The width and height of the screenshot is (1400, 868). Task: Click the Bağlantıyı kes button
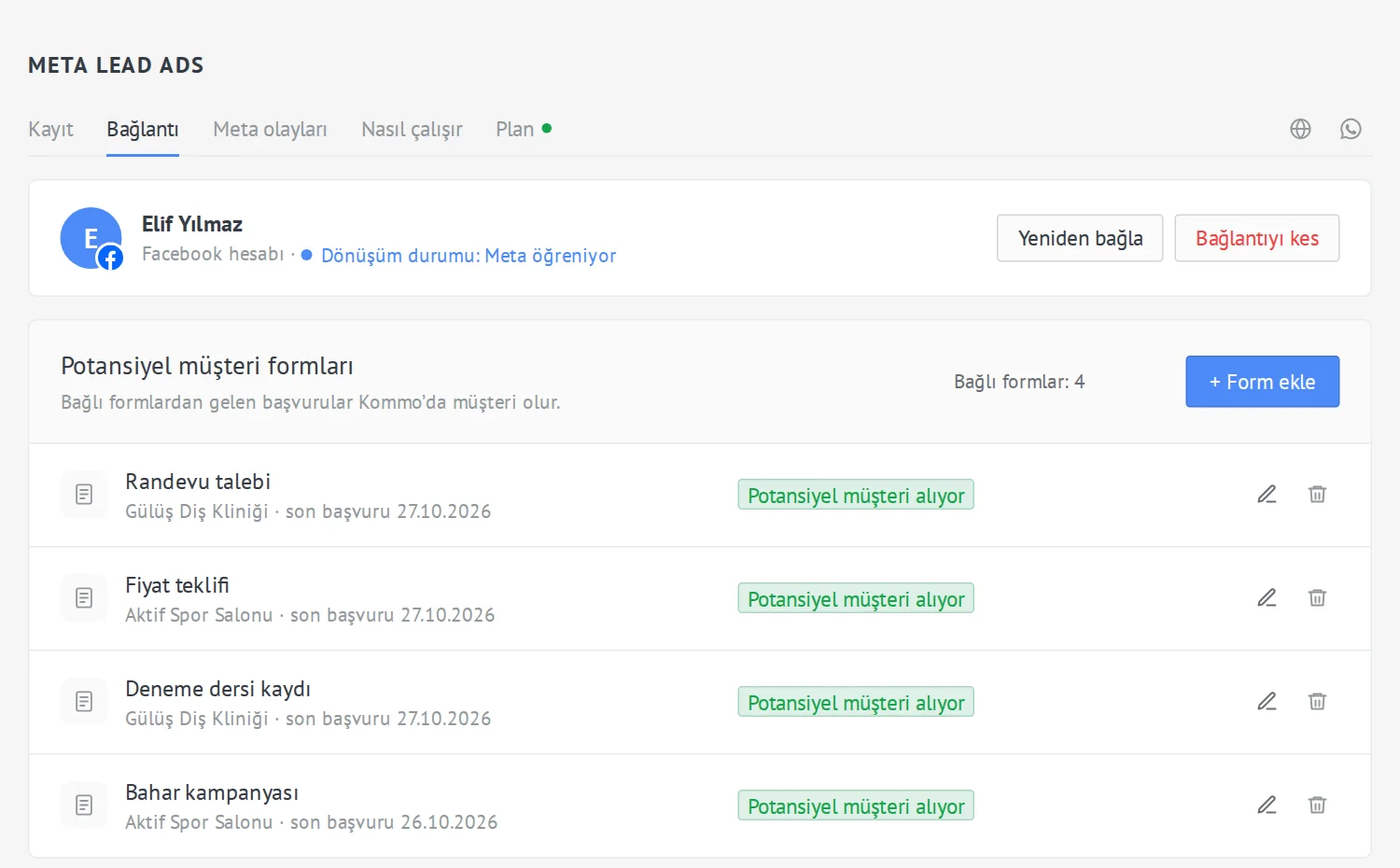1257,238
